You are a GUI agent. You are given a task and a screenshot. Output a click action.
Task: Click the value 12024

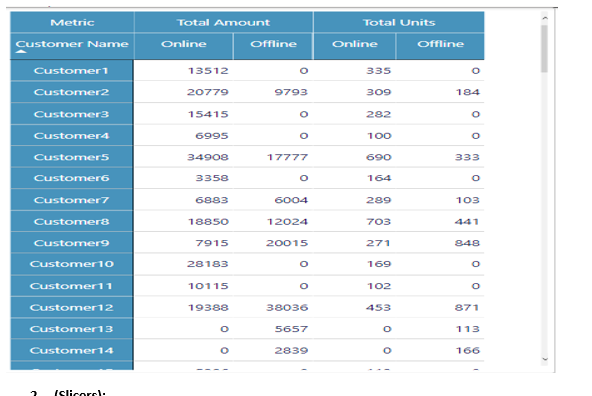tap(287, 221)
